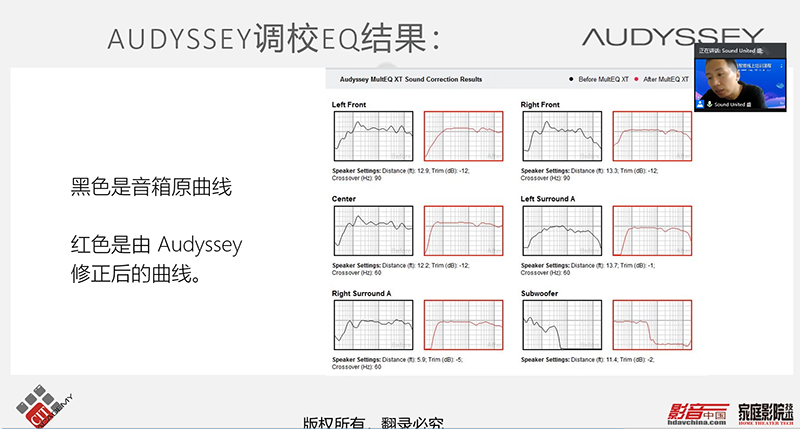Click the 'Sound United' name tag on webcam
The image size is (800, 429).
pos(733,104)
